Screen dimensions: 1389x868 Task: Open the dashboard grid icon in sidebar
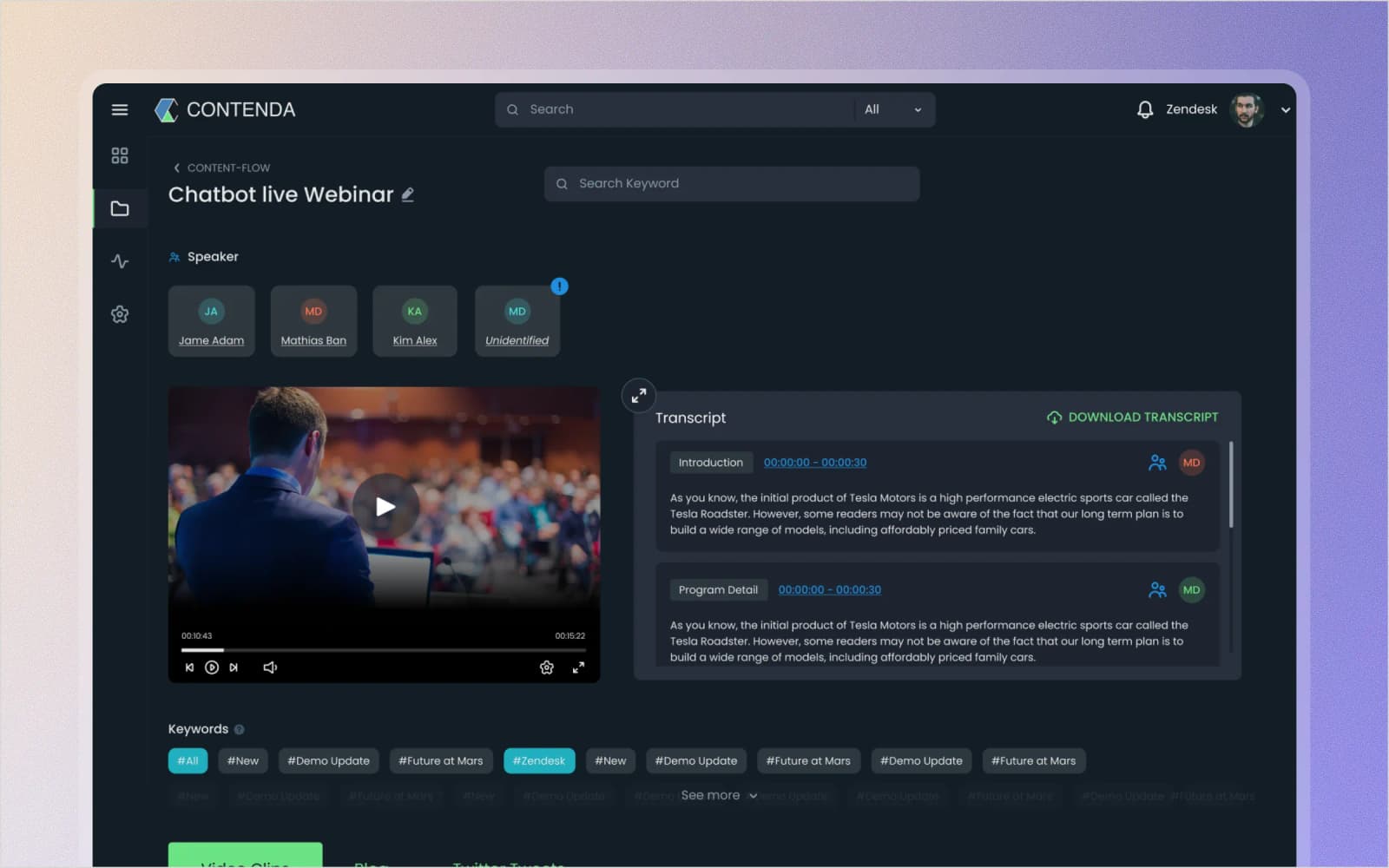click(120, 155)
